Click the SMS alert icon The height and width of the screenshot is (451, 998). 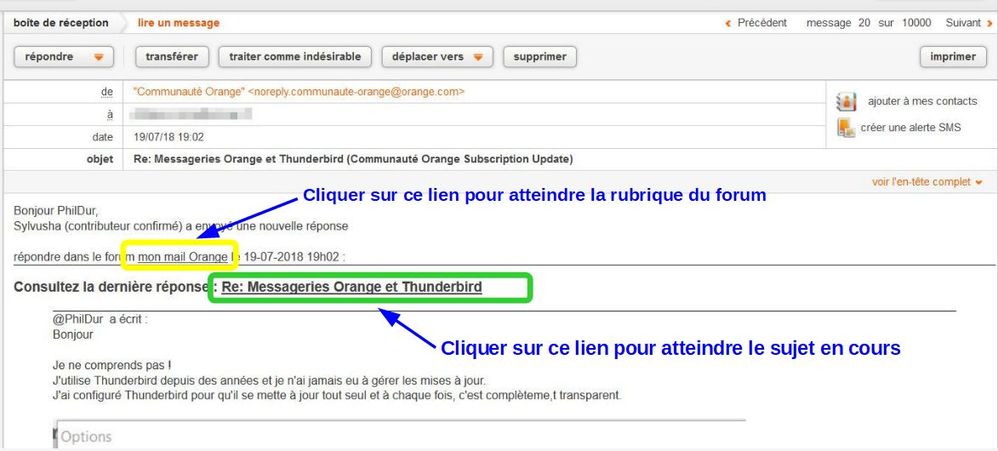(847, 128)
